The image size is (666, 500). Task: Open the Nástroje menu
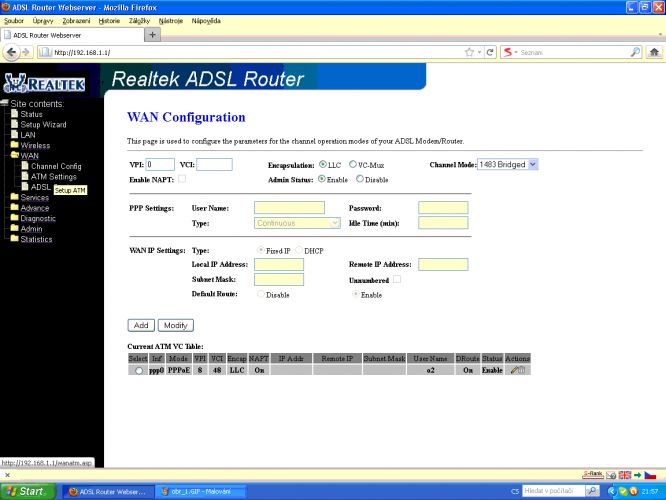[x=171, y=21]
